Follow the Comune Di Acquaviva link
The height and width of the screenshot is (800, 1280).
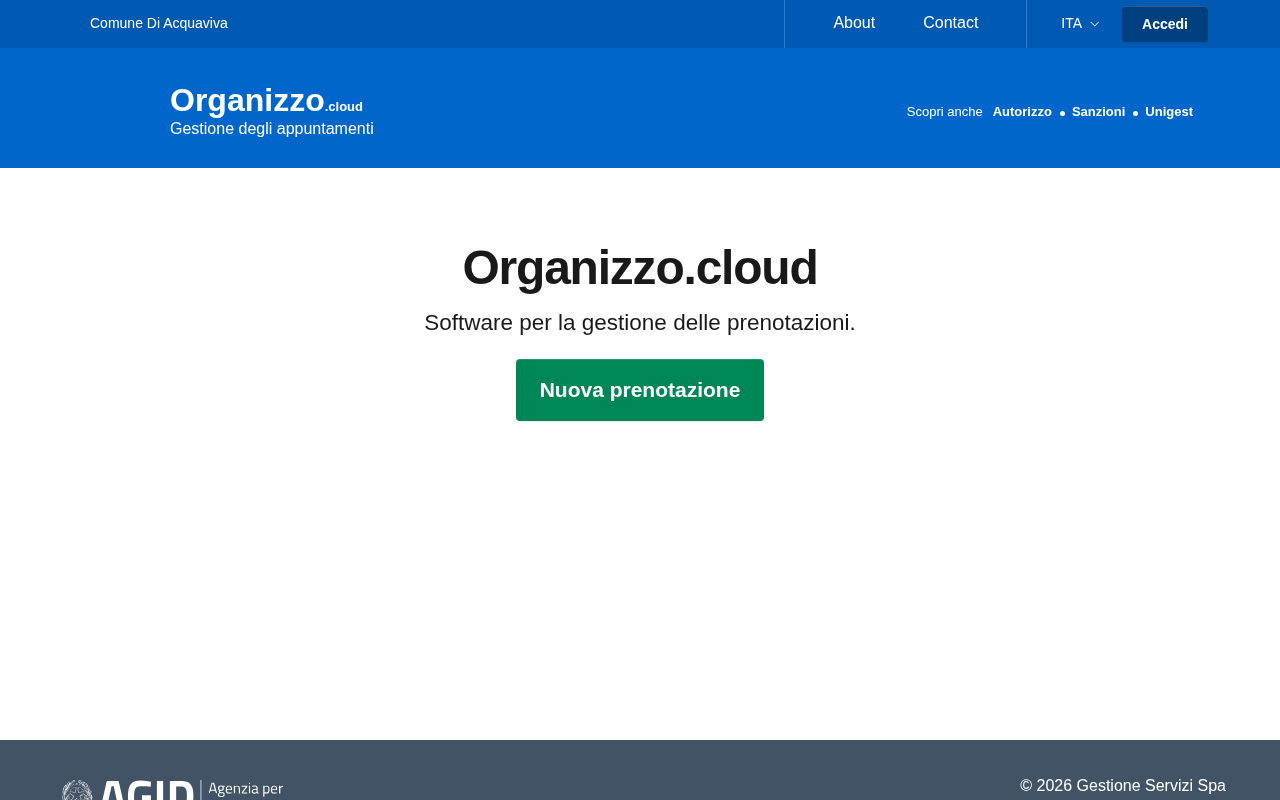tap(159, 23)
